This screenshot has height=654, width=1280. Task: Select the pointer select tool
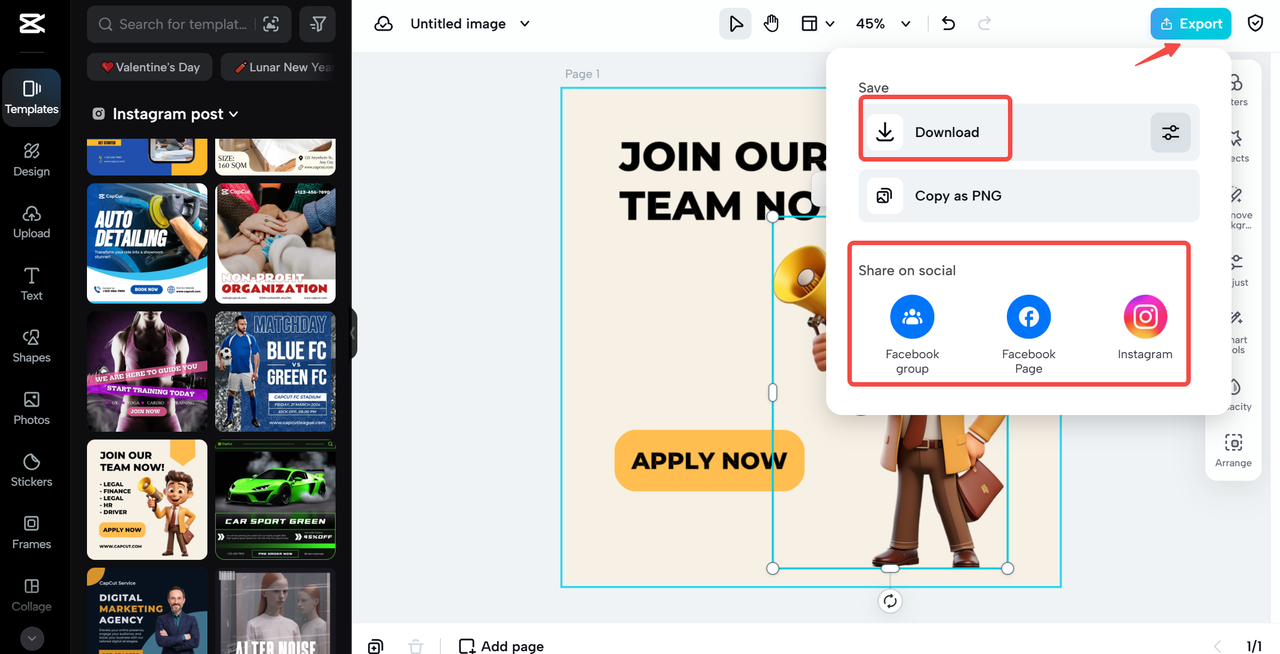pos(736,24)
